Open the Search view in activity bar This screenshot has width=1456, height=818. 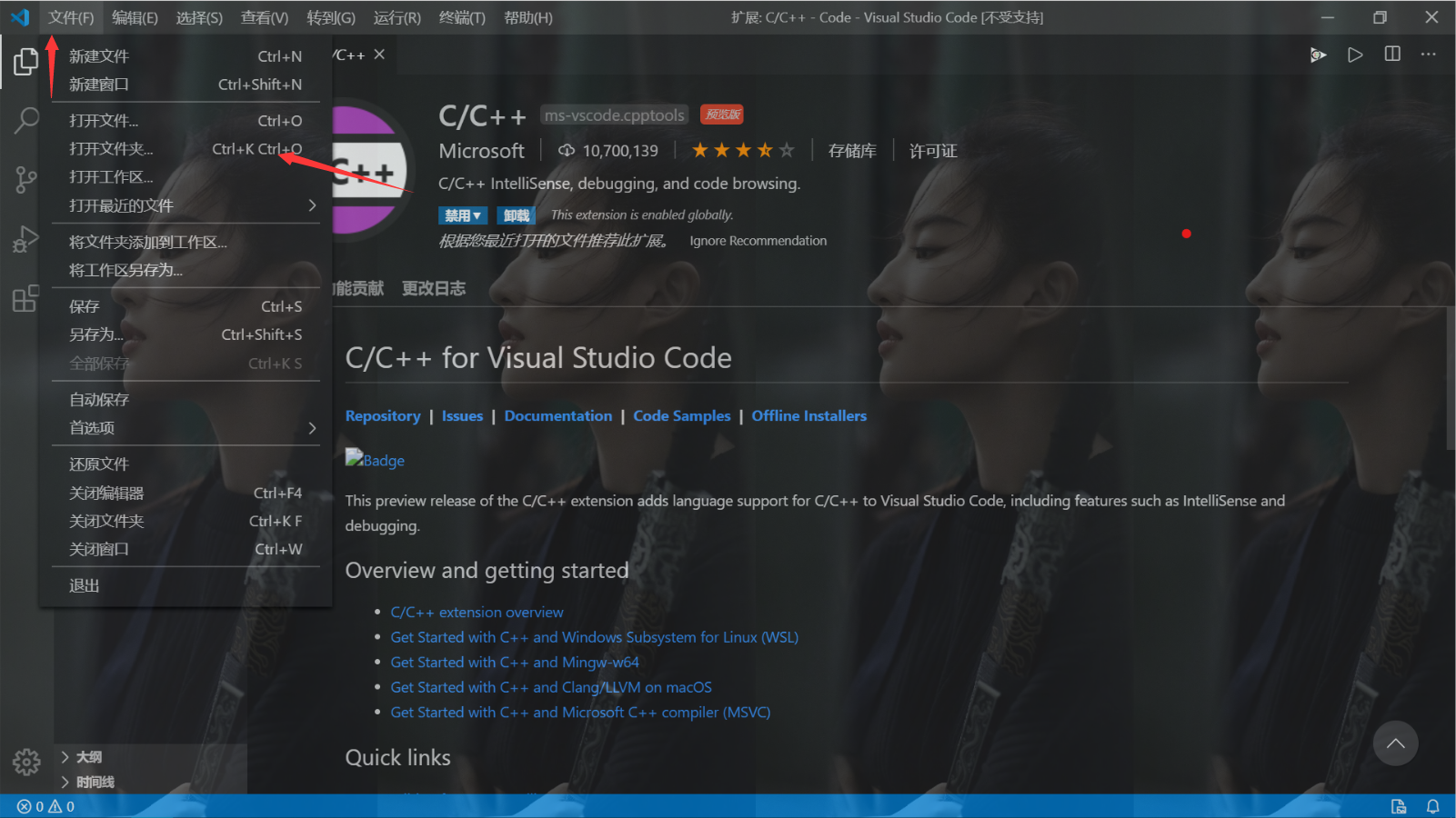tap(26, 119)
